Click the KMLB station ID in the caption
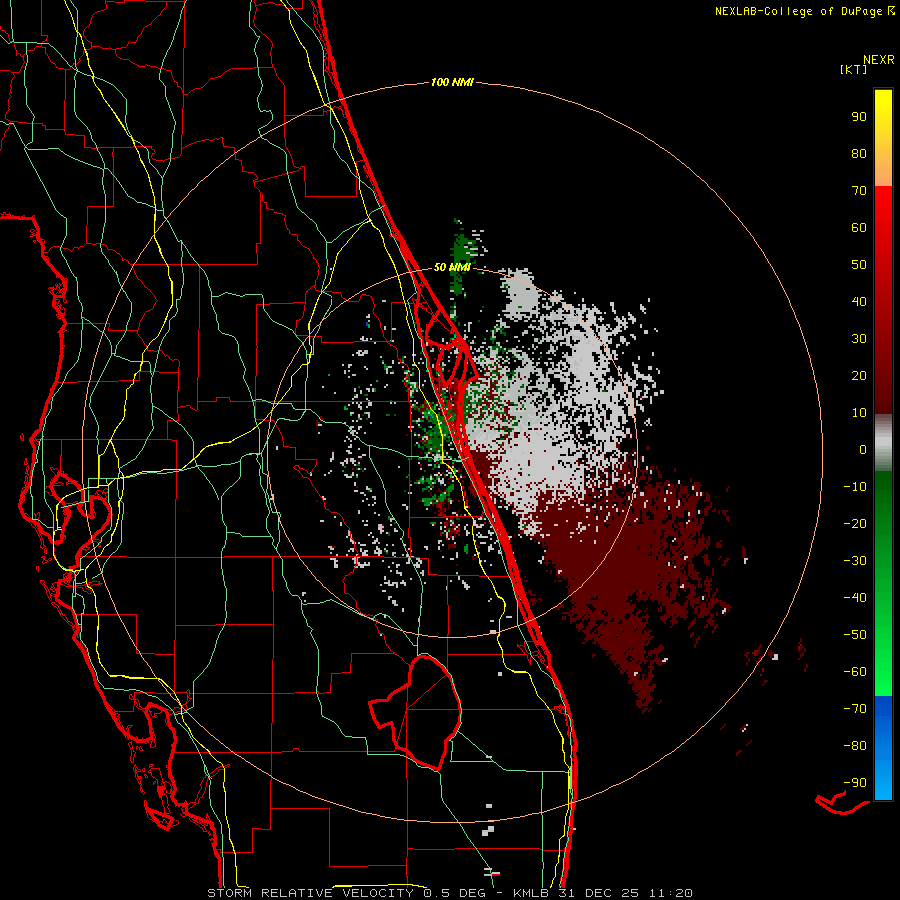 (530, 893)
